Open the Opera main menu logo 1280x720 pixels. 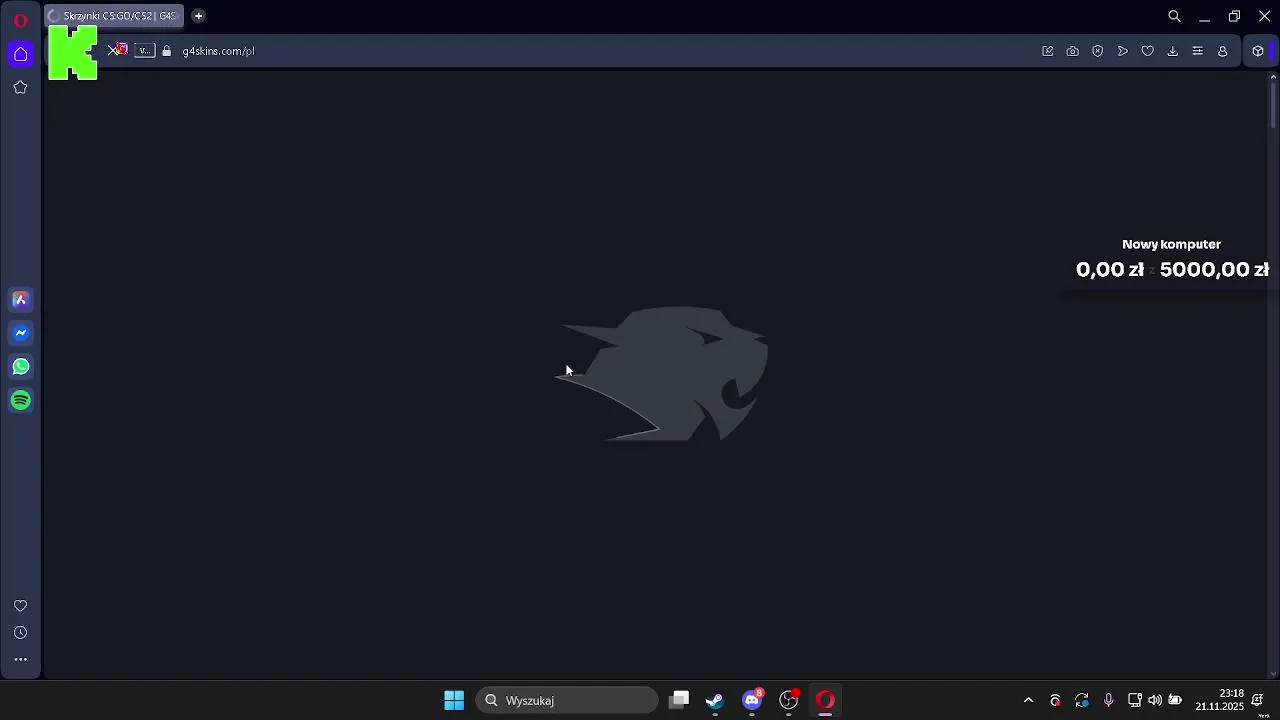click(20, 20)
